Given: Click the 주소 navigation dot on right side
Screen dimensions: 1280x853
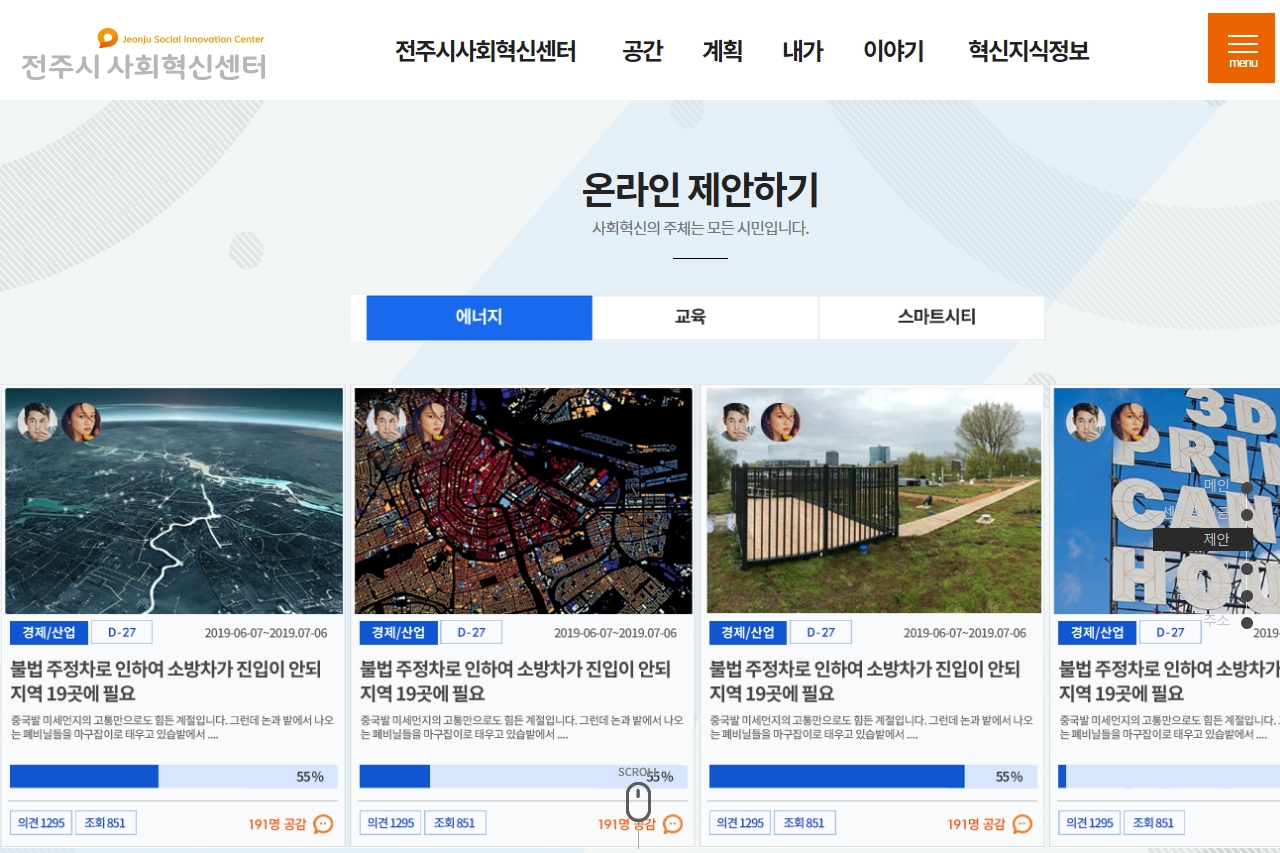Looking at the screenshot, I should (1247, 623).
